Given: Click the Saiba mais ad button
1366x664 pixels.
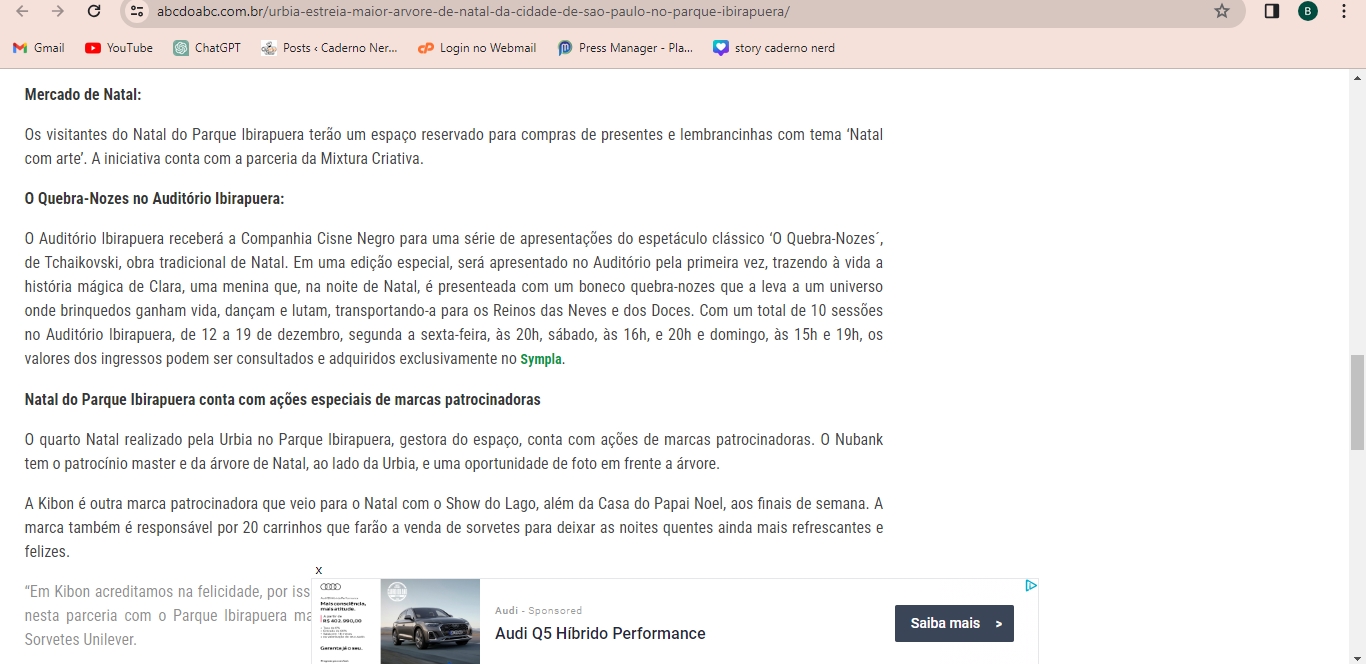Looking at the screenshot, I should pos(954,623).
